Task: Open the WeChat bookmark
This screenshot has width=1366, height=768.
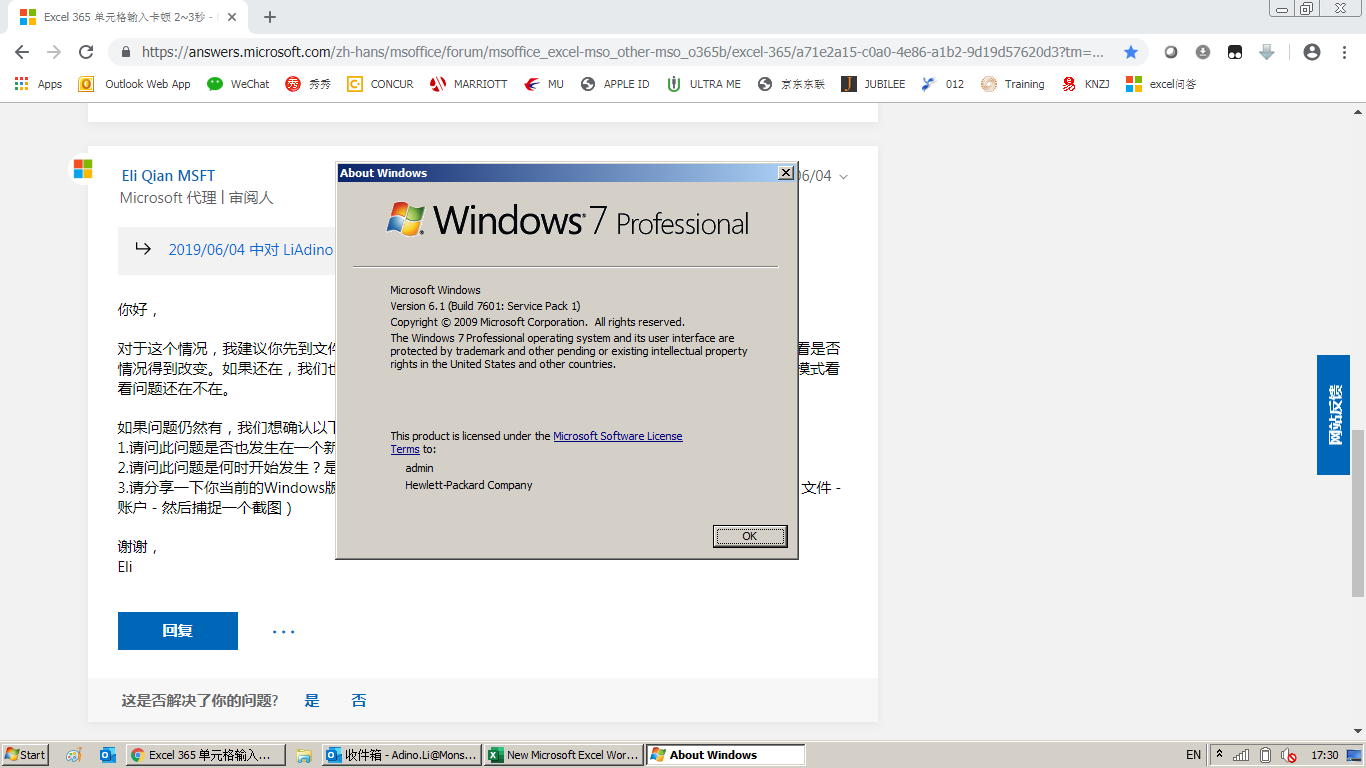Action: coord(238,84)
